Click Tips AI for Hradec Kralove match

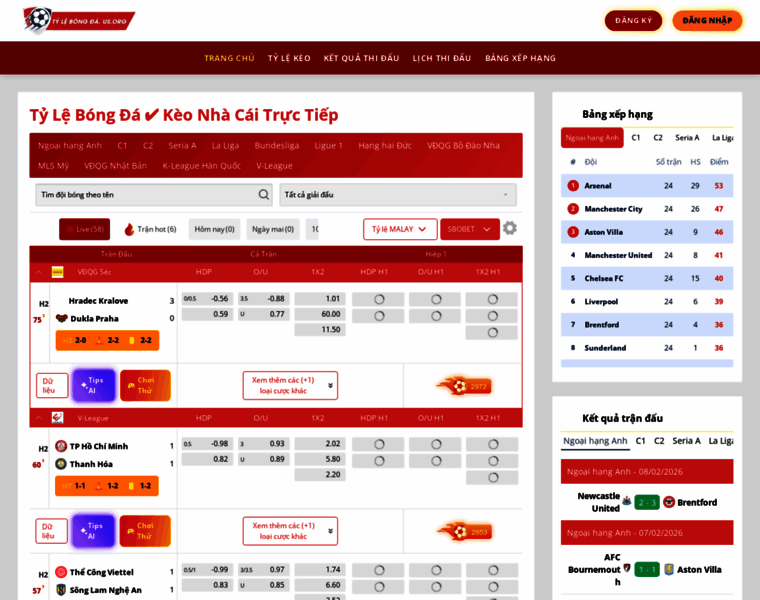[x=94, y=385]
